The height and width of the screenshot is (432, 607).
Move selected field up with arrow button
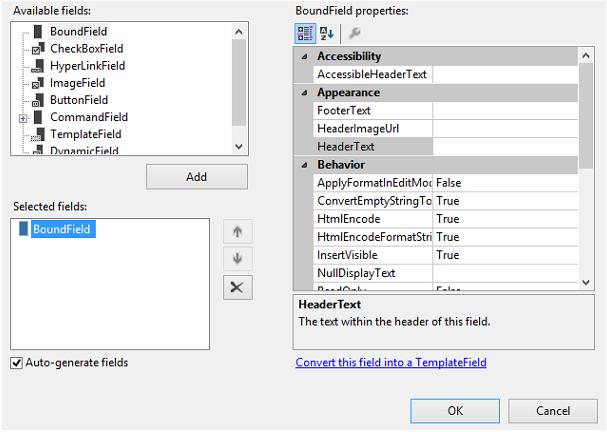point(237,232)
